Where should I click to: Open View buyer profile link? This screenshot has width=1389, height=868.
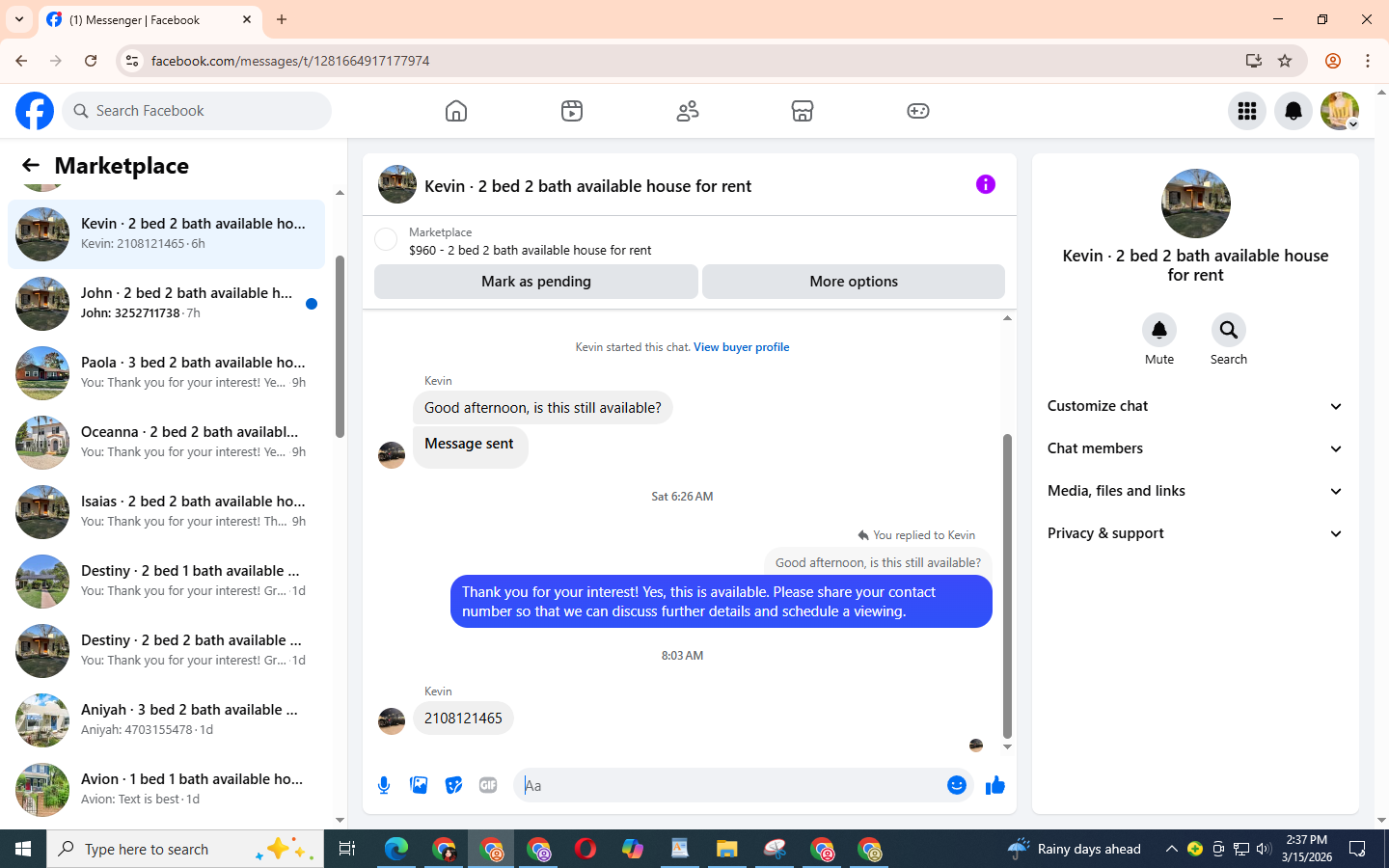pyautogui.click(x=741, y=347)
